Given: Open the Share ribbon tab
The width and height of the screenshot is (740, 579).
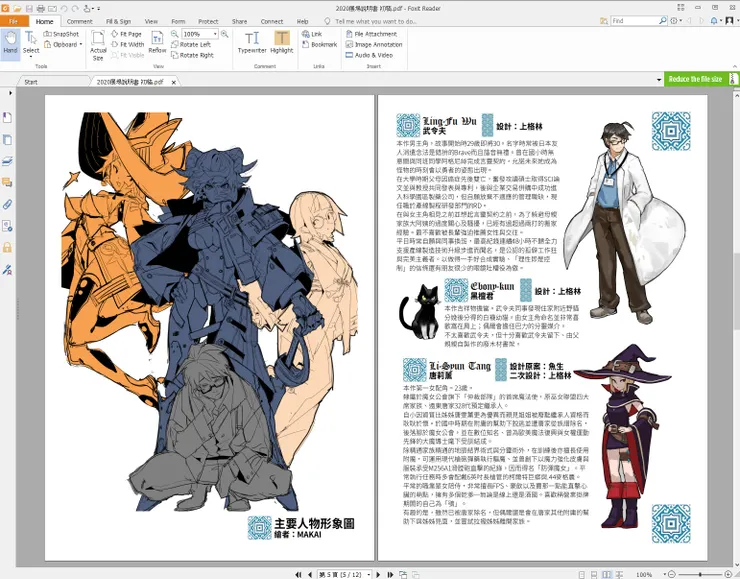Looking at the screenshot, I should click(239, 21).
